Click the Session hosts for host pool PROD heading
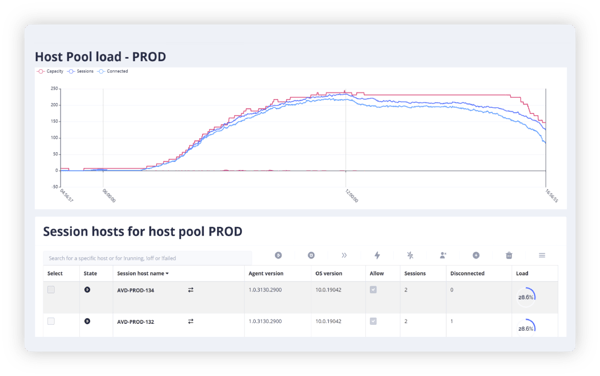 pos(143,232)
